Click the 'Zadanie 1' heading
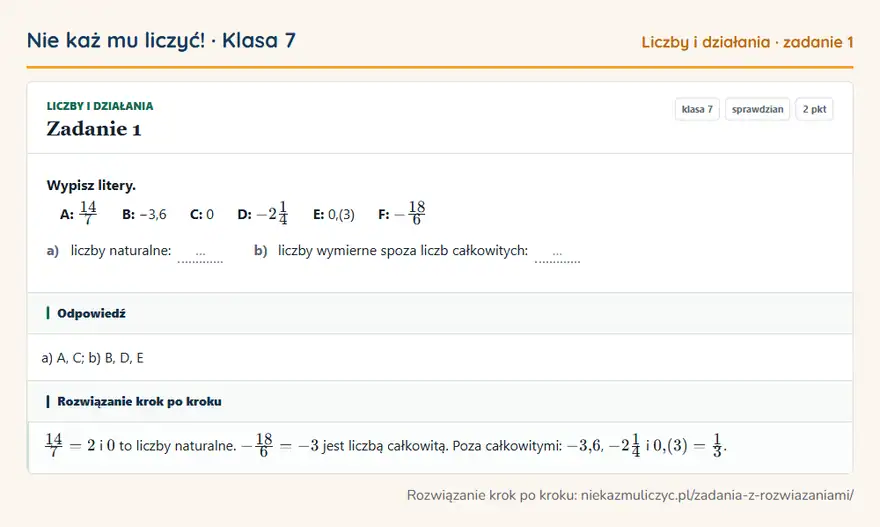This screenshot has height=527, width=880. (94, 129)
